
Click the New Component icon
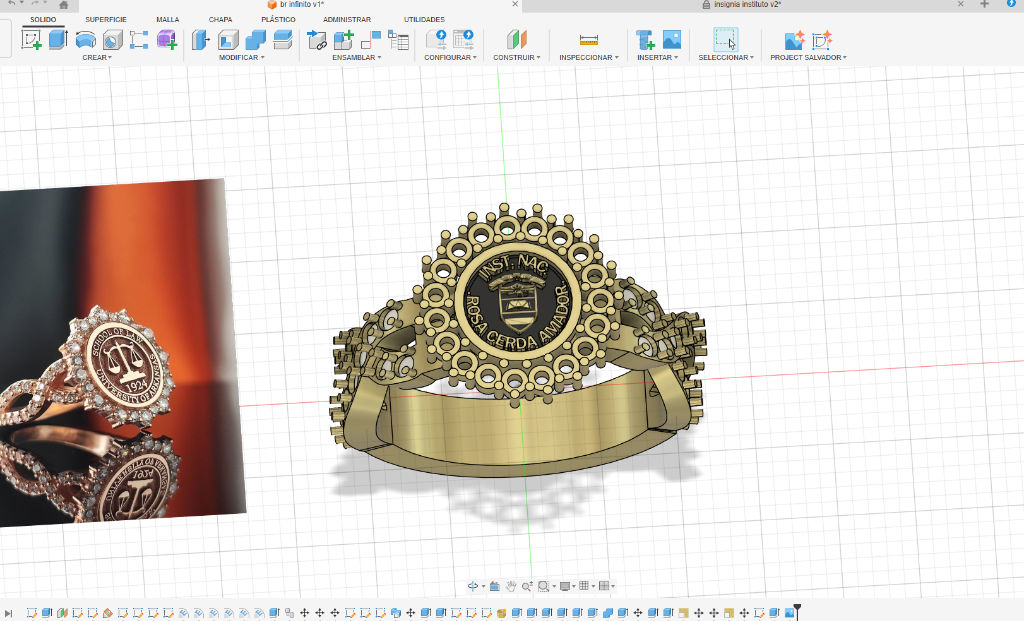point(344,40)
